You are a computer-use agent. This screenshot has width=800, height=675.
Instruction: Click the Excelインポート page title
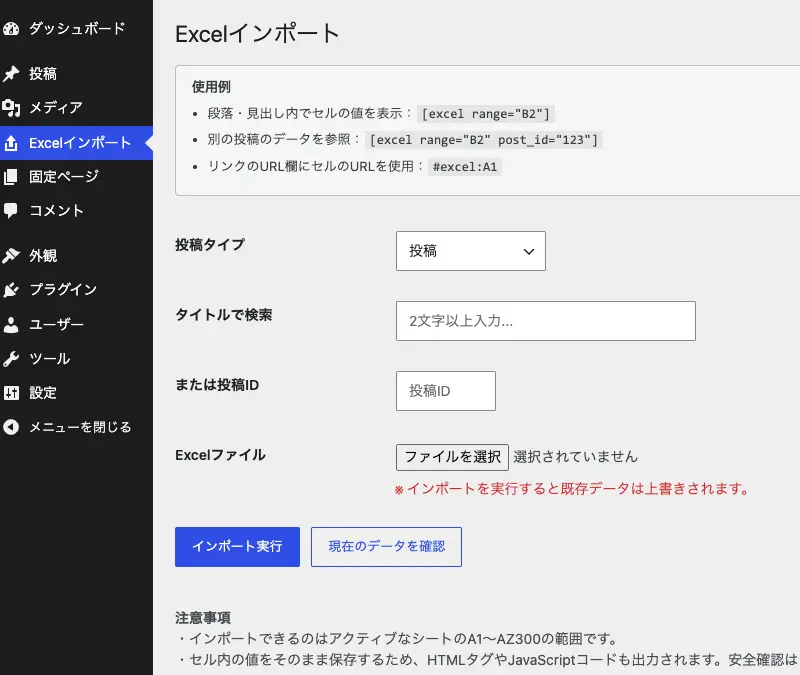[x=257, y=34]
